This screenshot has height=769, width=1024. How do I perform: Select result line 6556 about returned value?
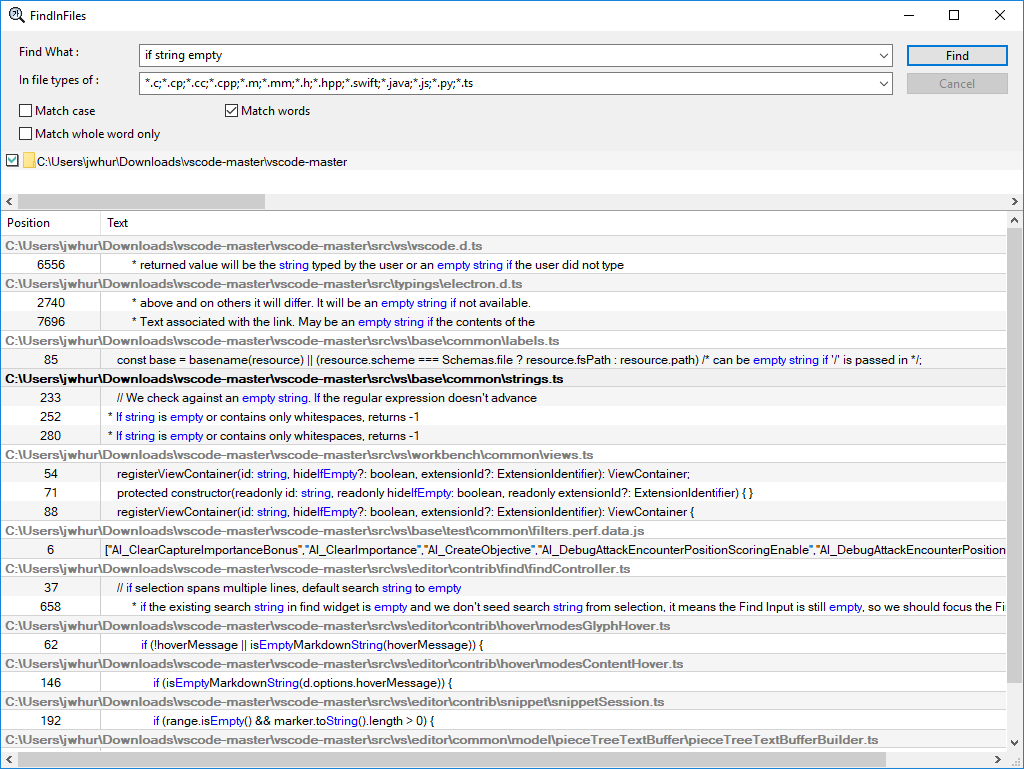pyautogui.click(x=504, y=265)
